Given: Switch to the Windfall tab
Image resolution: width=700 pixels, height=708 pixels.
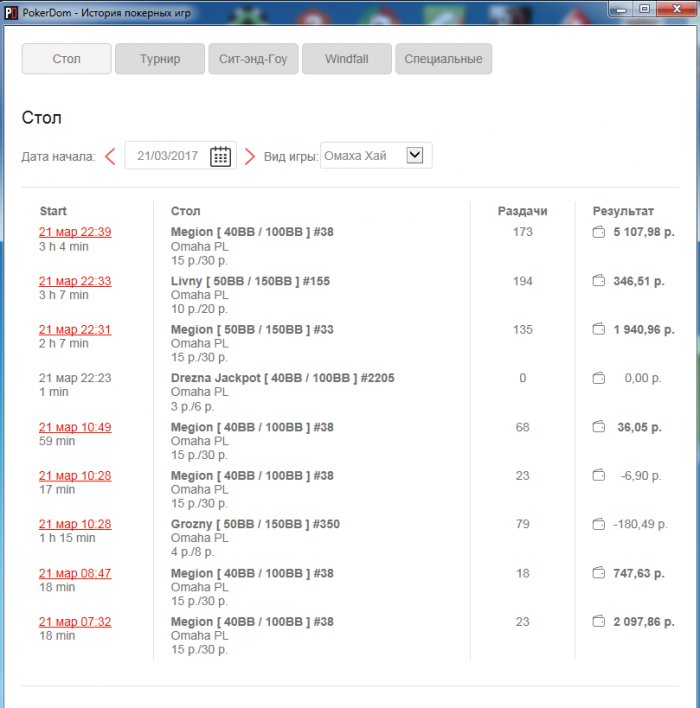Looking at the screenshot, I should coord(346,59).
